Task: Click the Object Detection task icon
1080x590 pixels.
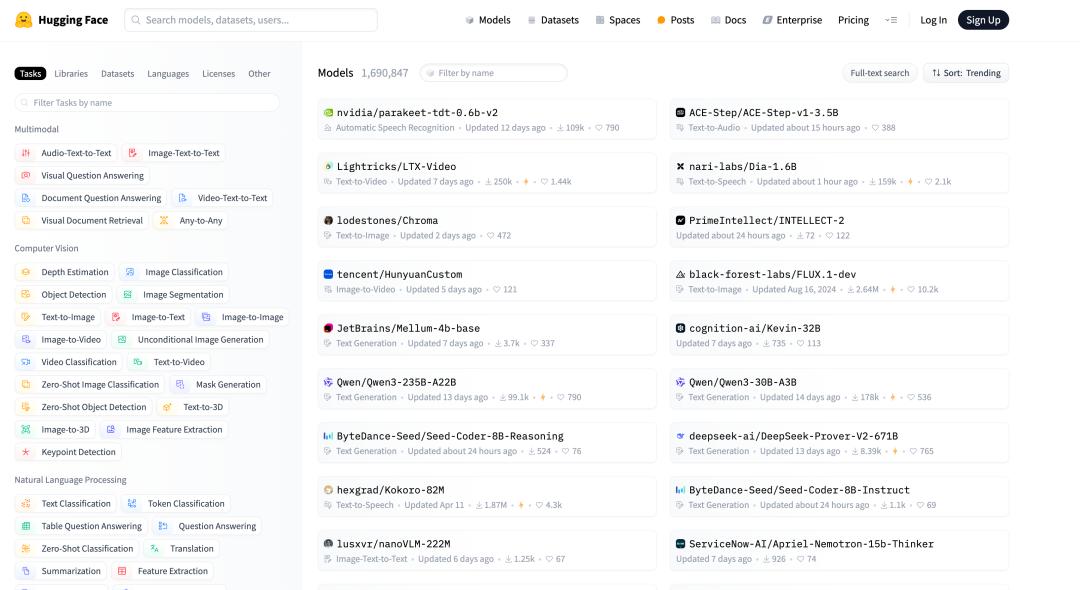Action: [x=26, y=295]
